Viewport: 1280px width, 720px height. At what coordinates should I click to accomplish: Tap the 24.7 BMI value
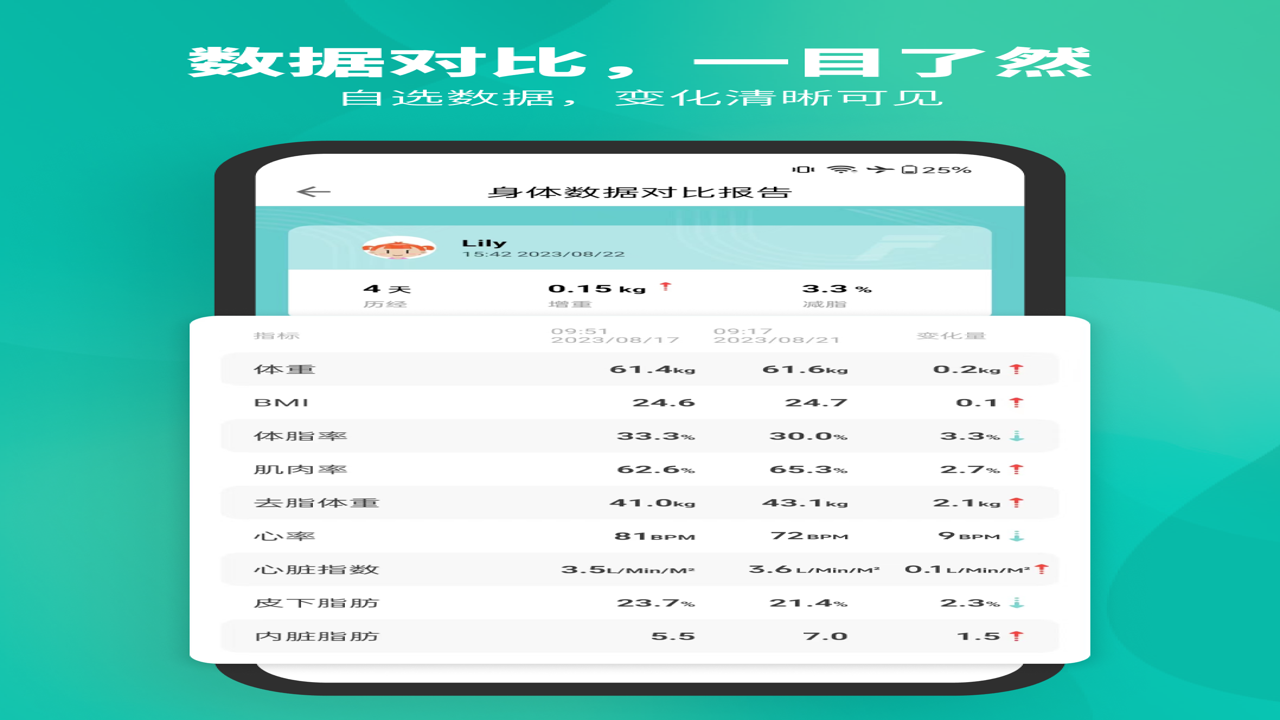[x=816, y=402]
